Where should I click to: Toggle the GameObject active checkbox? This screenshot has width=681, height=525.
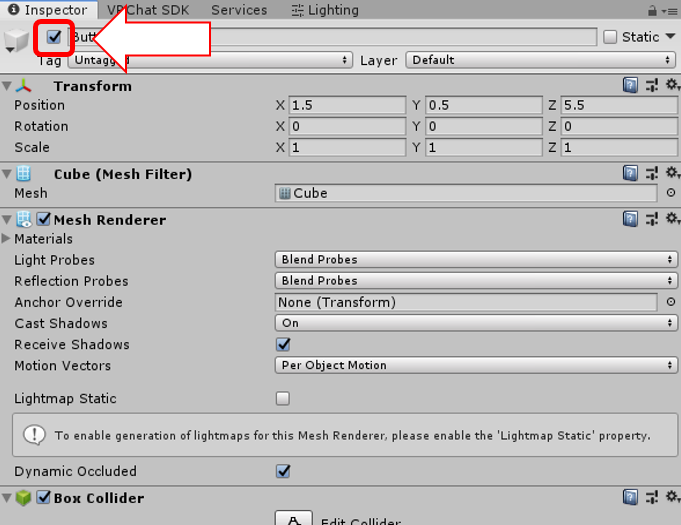click(x=54, y=37)
